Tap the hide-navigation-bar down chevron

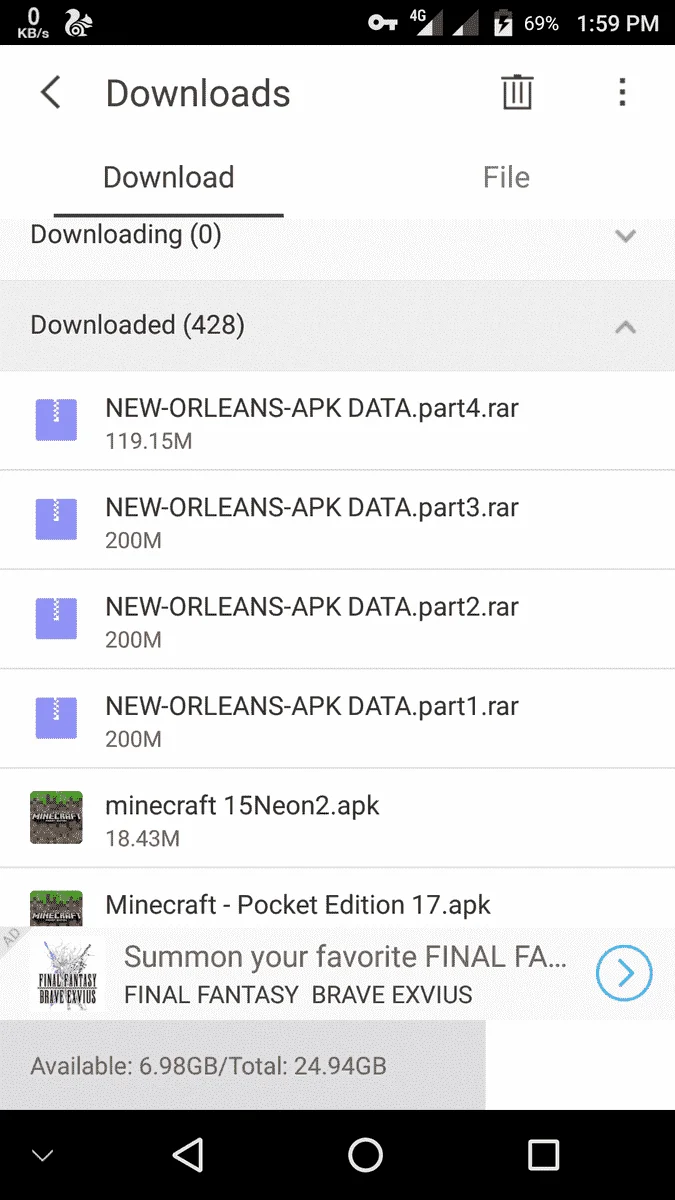point(42,1156)
